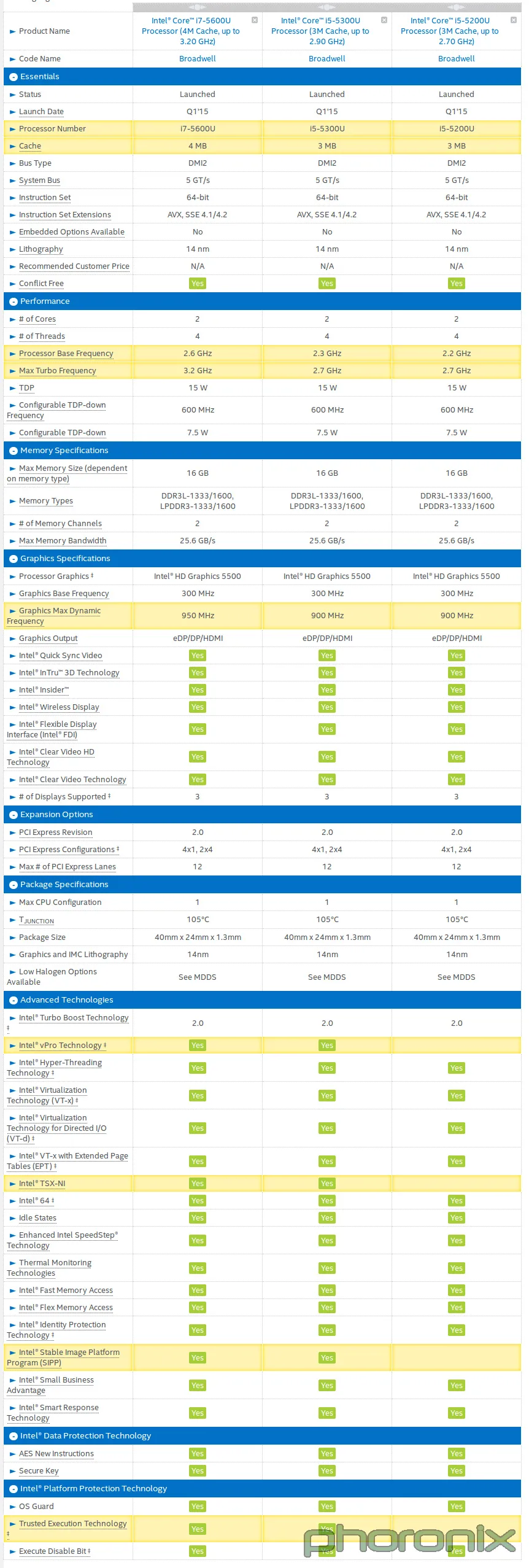Screen dimensions: 529x1568
Task: Click the OS Guard row label
Action: click(x=36, y=1507)
